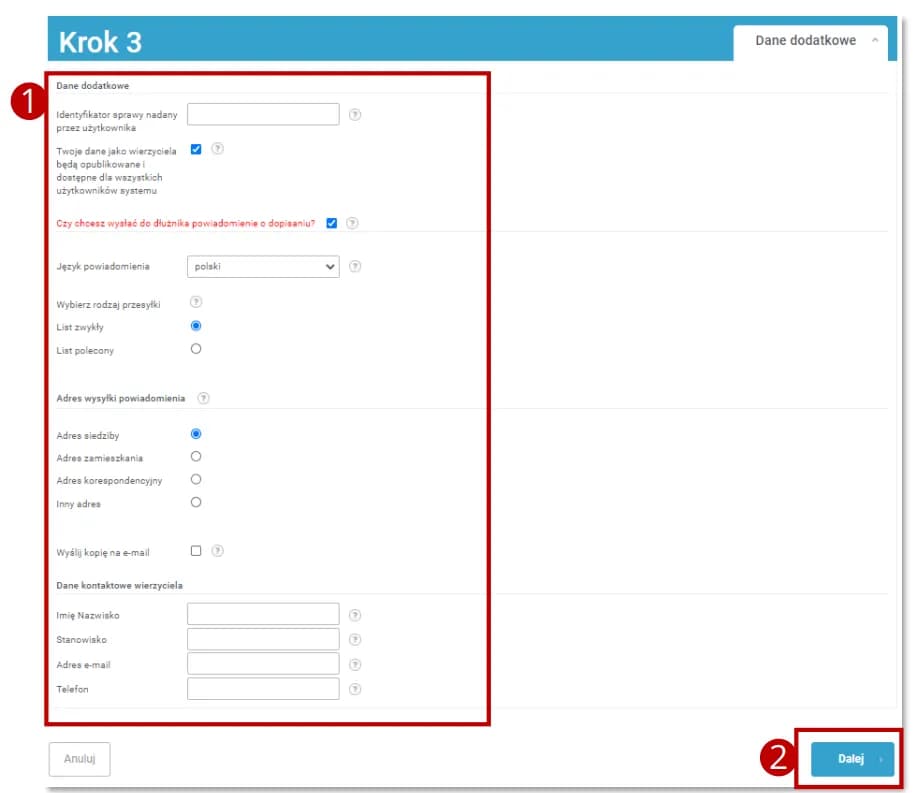Screen dimensions: 917x793
Task: Click the Adres e-mail input field
Action: [x=263, y=664]
